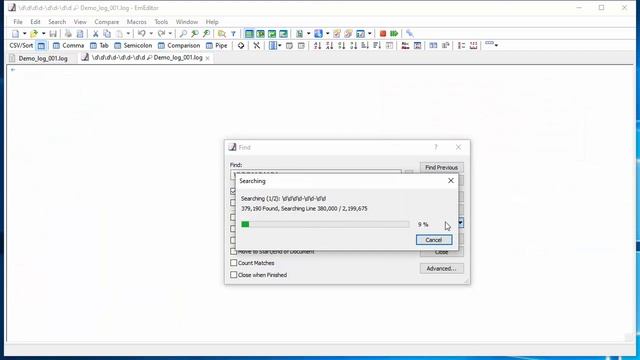Open dropdown arrow next to Open icon
Viewport: 640px width, 360px height.
point(43,33)
